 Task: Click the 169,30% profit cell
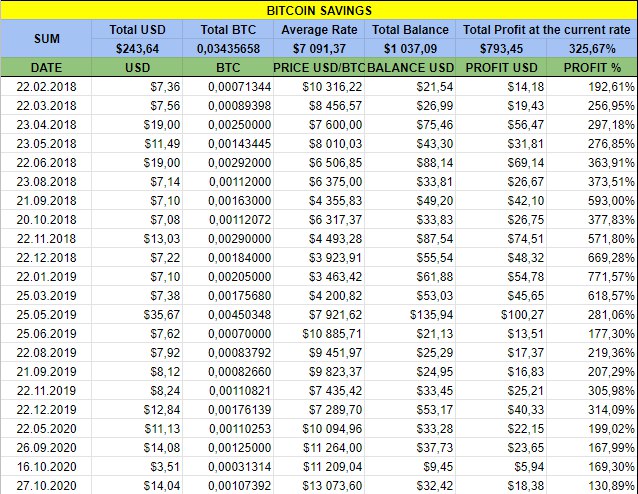pyautogui.click(x=592, y=466)
